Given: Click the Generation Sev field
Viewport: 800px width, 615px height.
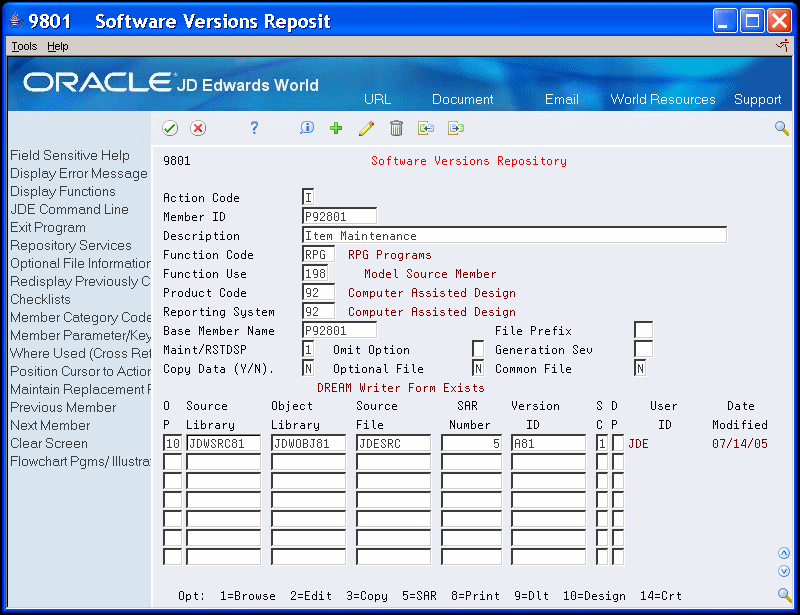Looking at the screenshot, I should pos(643,350).
